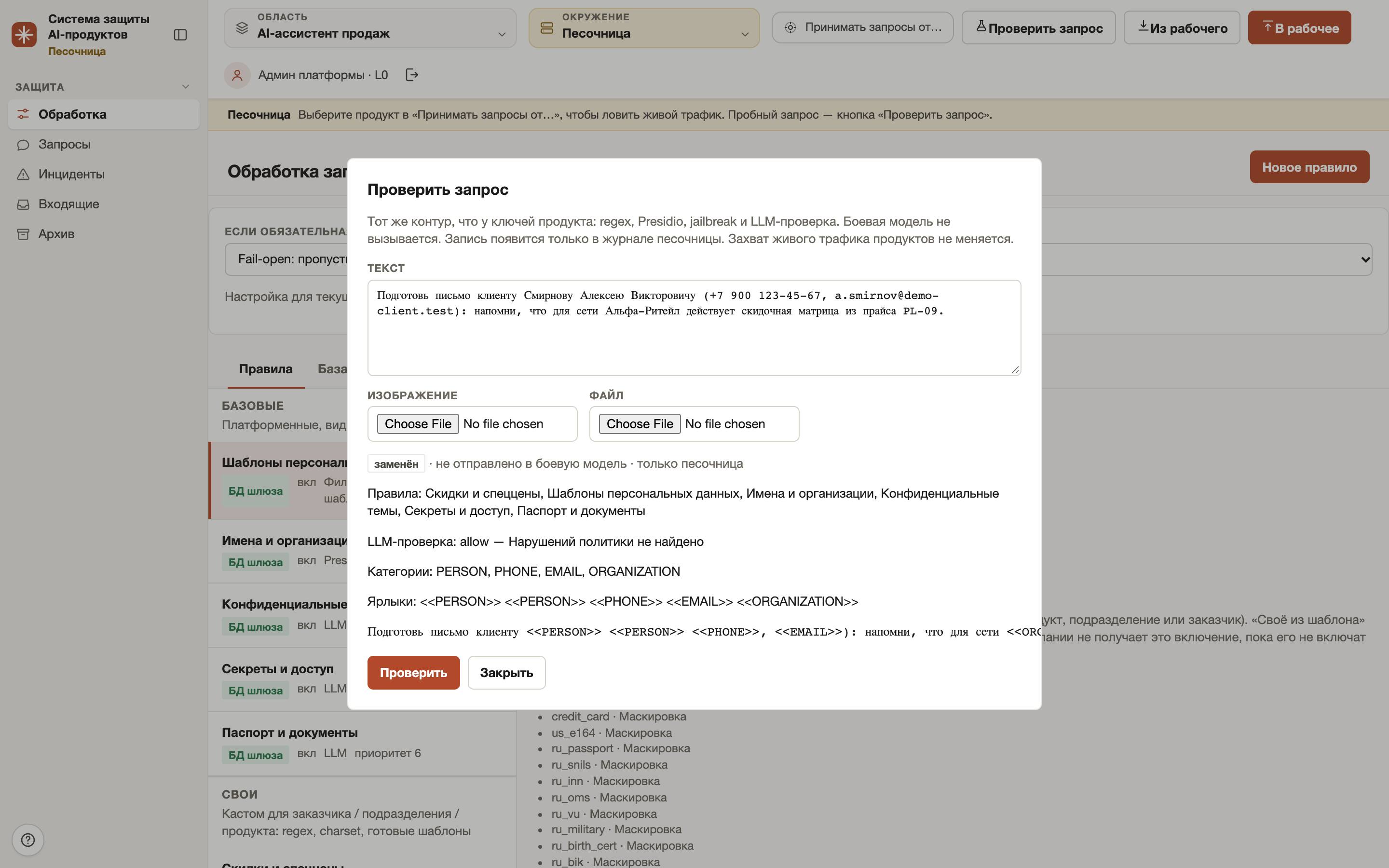Click the ru_snils · Маскировка list entry
Viewport: 1389px width, 868px height.
[610, 765]
